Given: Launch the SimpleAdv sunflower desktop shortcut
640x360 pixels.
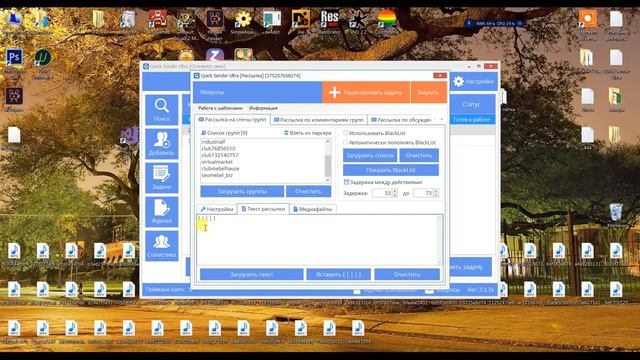Looking at the screenshot, I should (243, 19).
